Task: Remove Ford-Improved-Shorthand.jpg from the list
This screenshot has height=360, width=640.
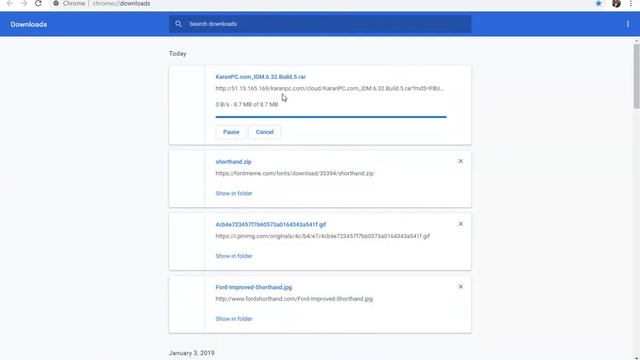Action: pyautogui.click(x=460, y=287)
